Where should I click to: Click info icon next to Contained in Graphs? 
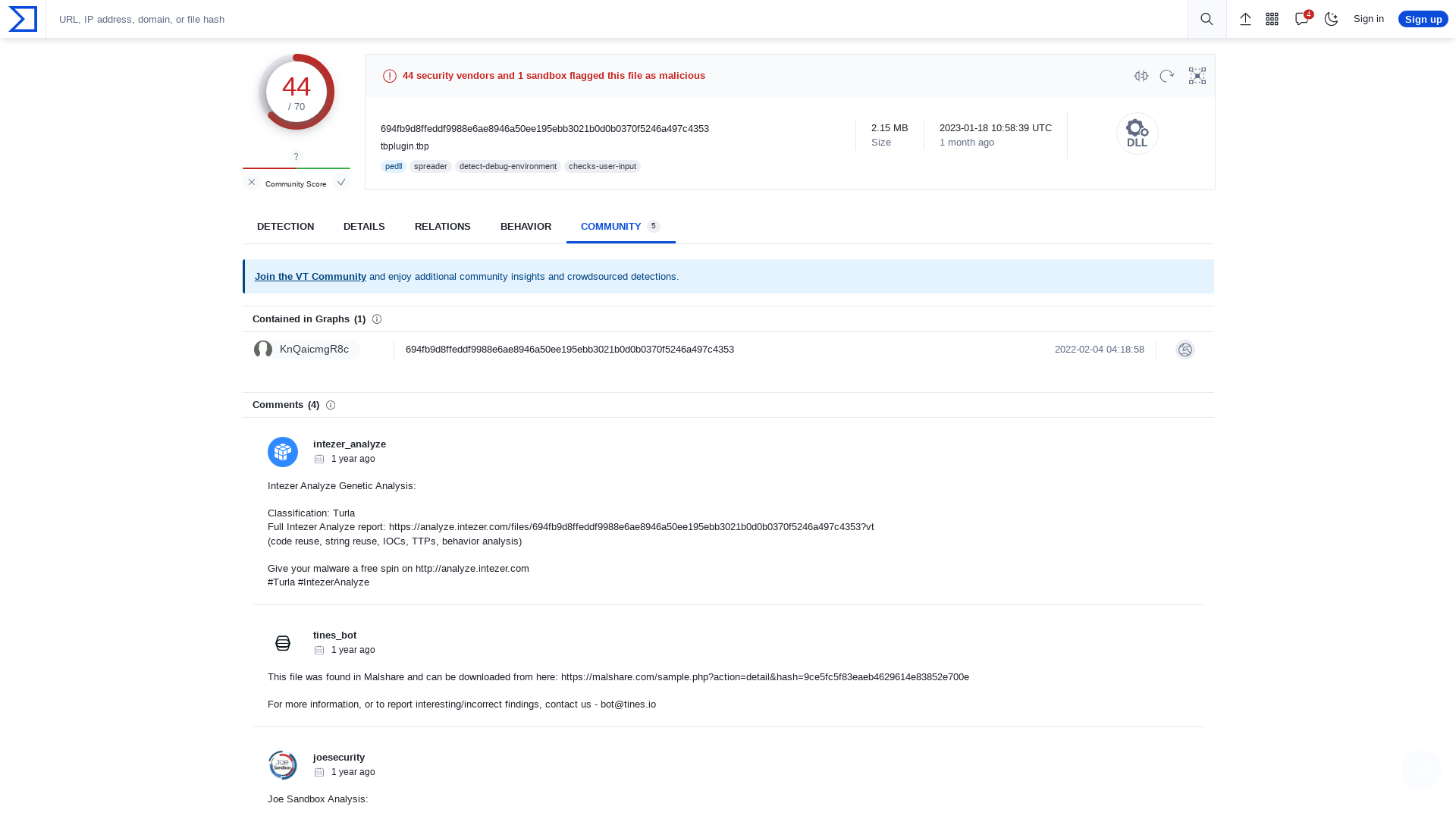[377, 319]
